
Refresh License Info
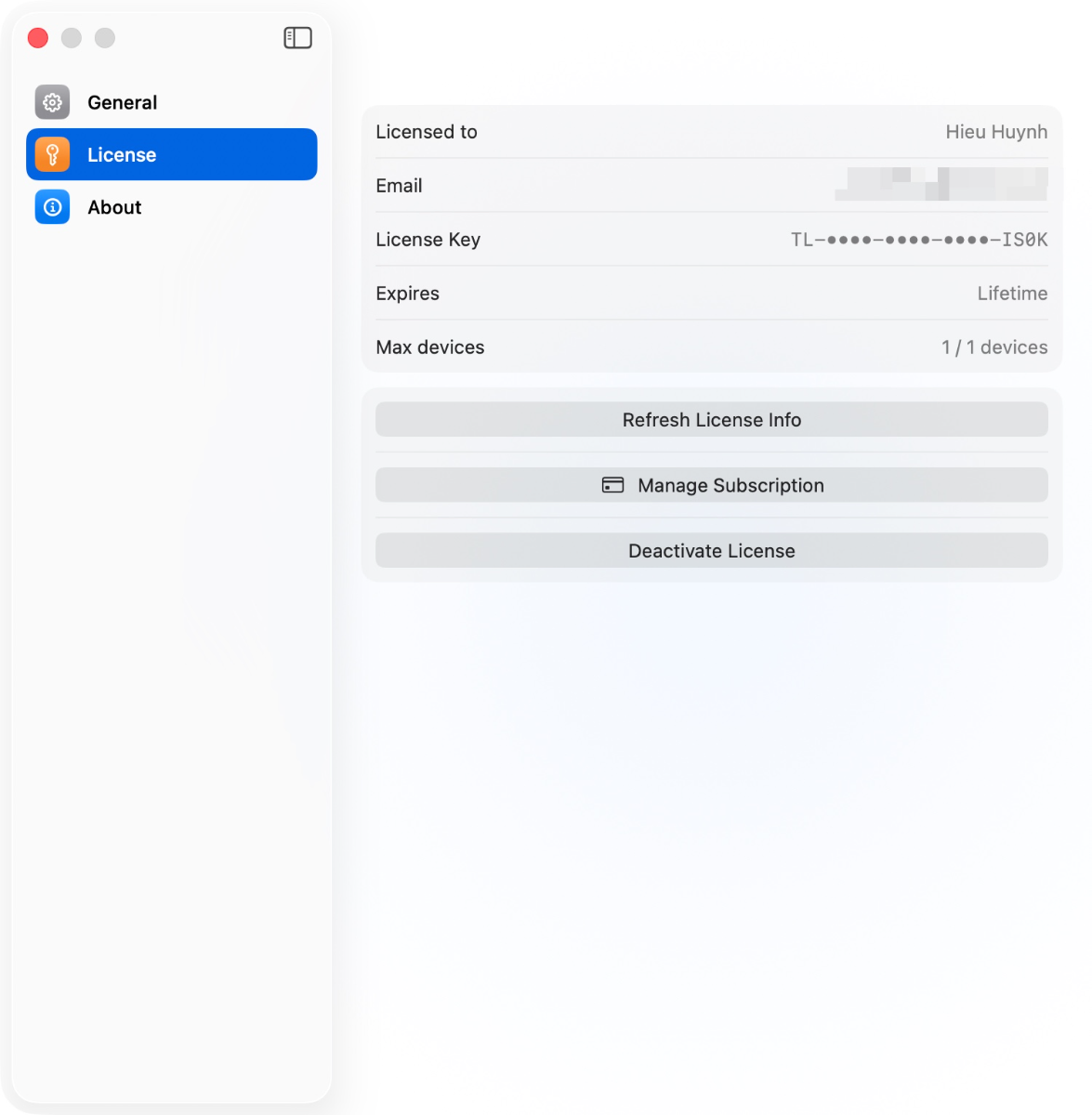712,420
